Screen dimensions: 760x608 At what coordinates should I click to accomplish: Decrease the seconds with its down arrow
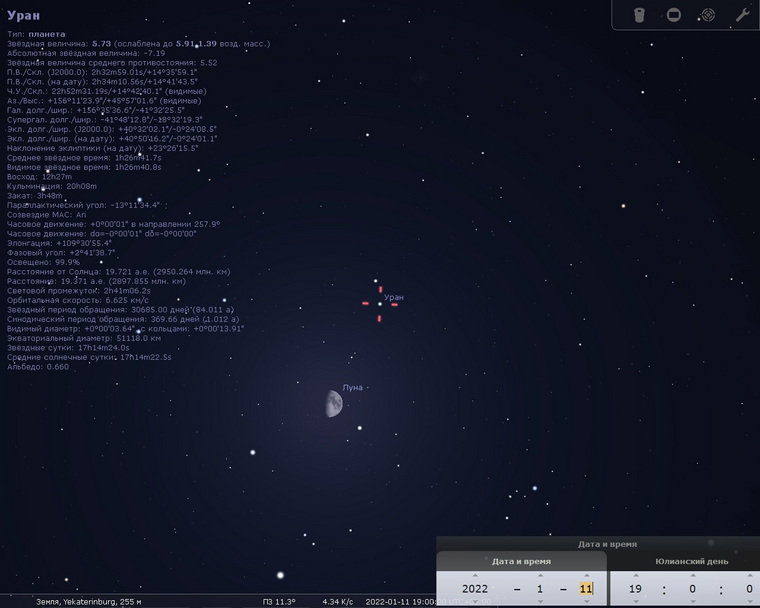click(750, 602)
